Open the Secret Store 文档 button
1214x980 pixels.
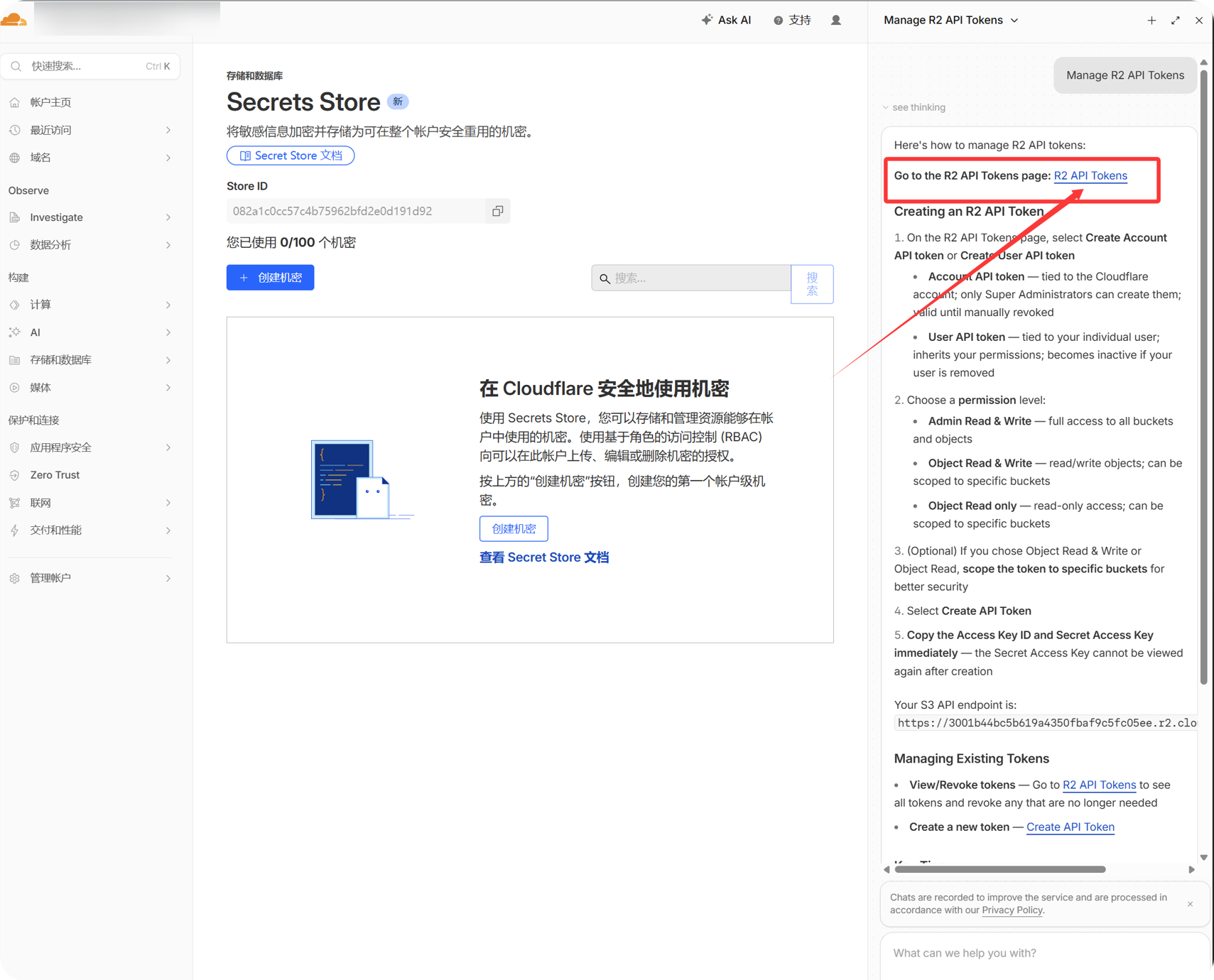pos(291,156)
